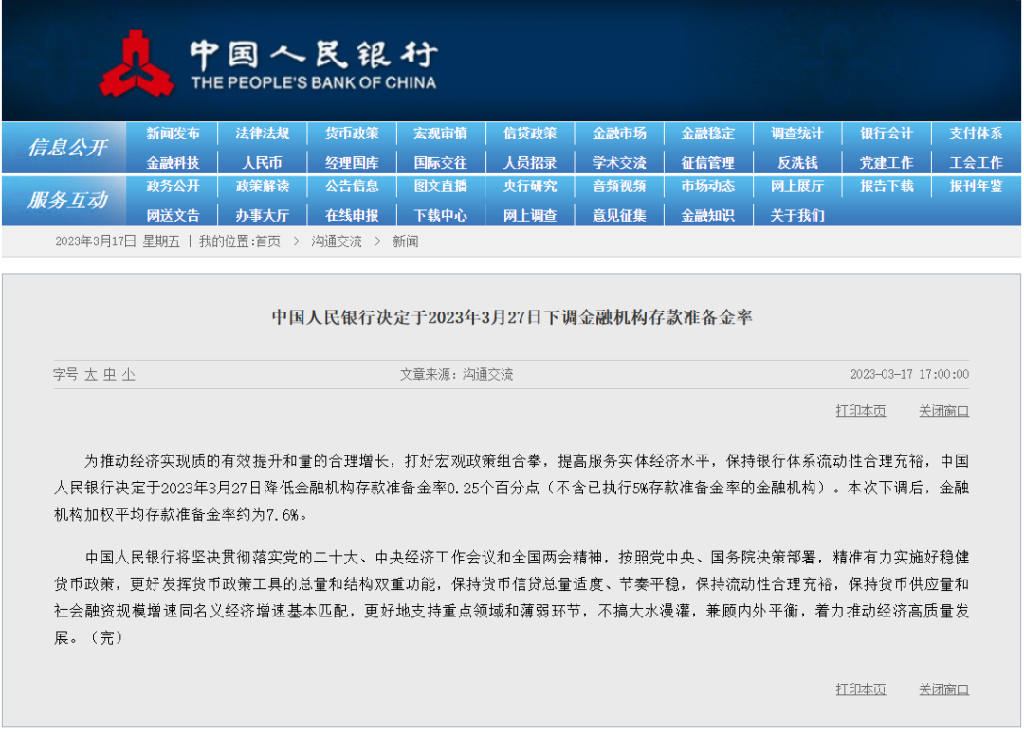Viewport: 1024px width, 732px height.
Task: Open the 新闻发布 menu item
Action: 173,133
